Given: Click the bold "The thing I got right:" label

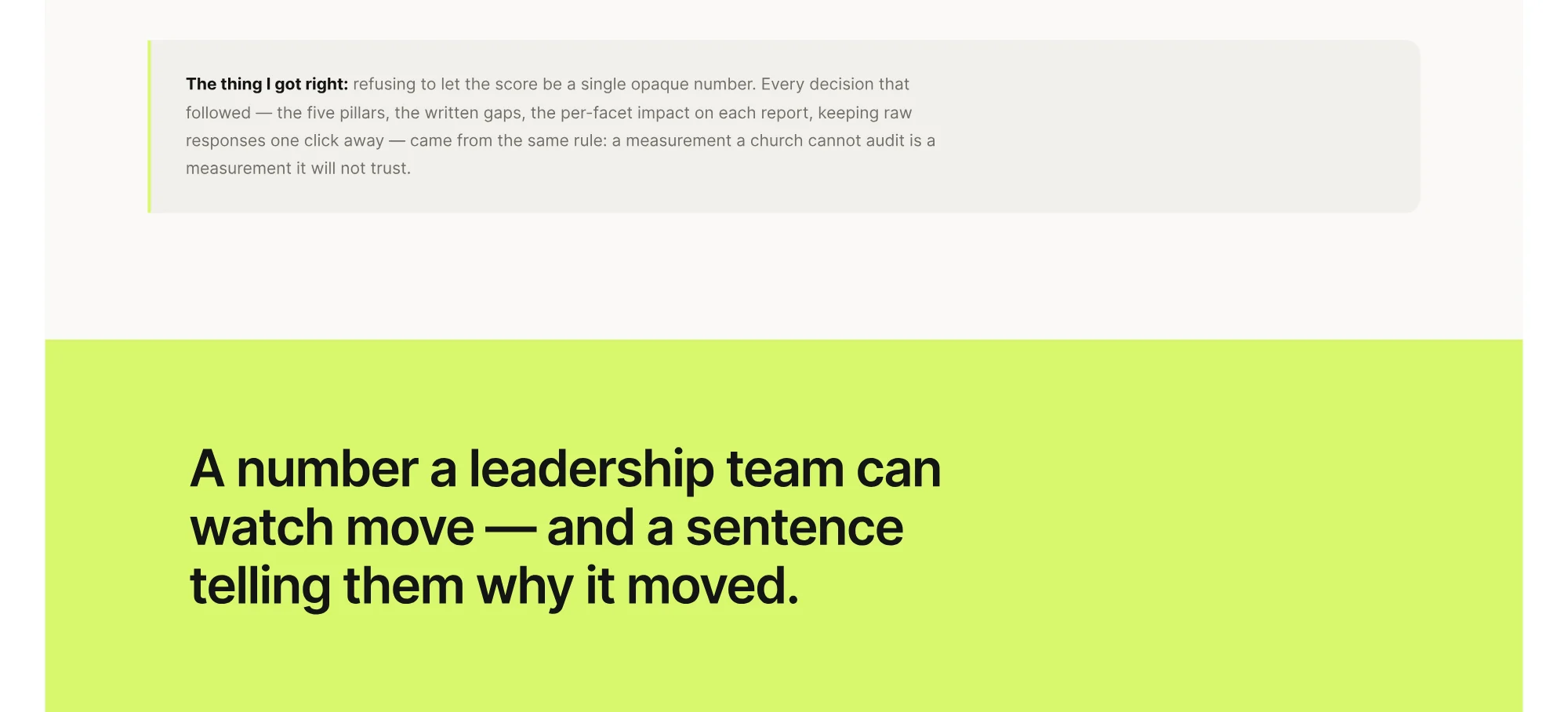Looking at the screenshot, I should (x=267, y=85).
